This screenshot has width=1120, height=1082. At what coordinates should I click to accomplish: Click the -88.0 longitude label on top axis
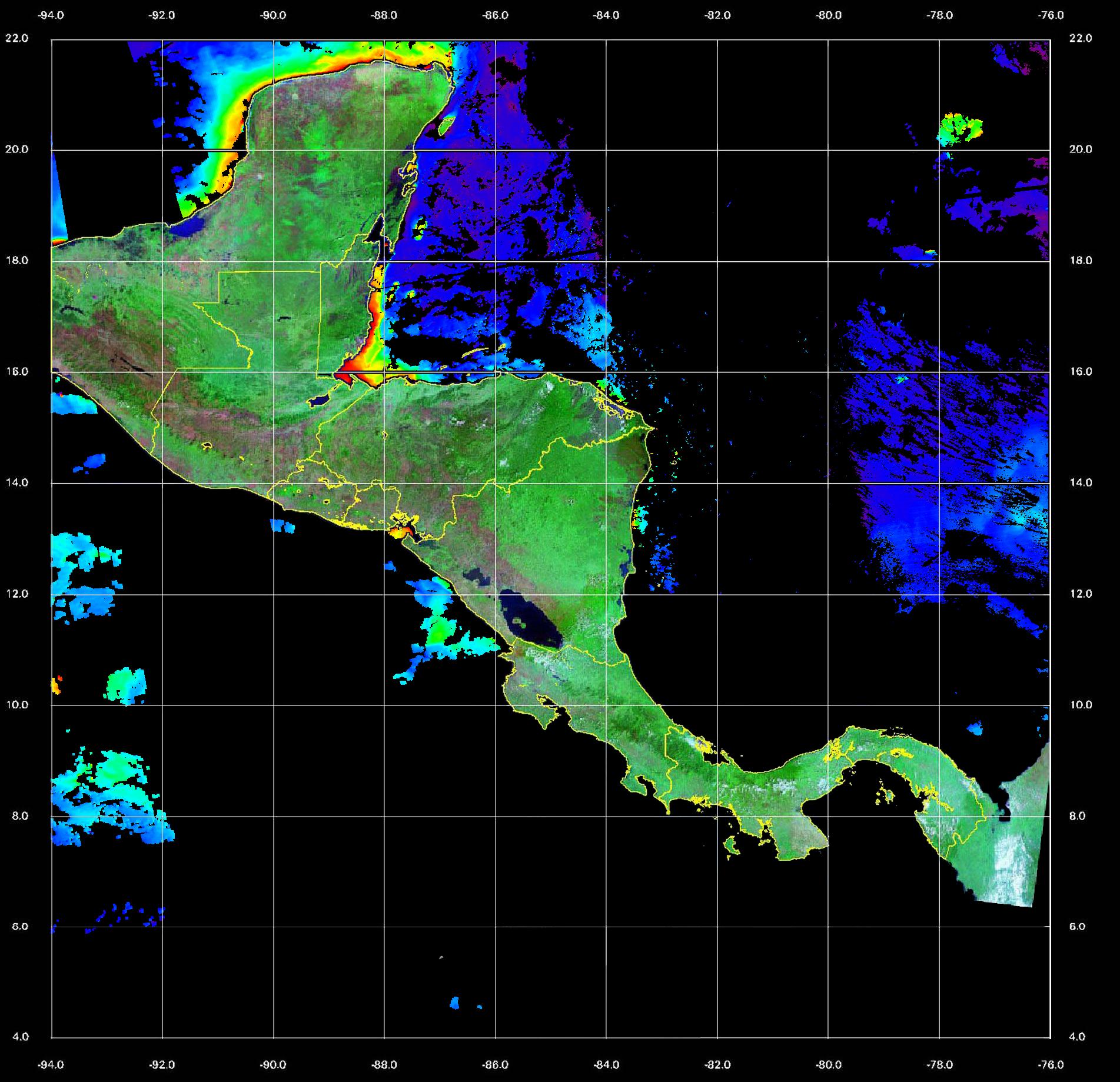(384, 15)
